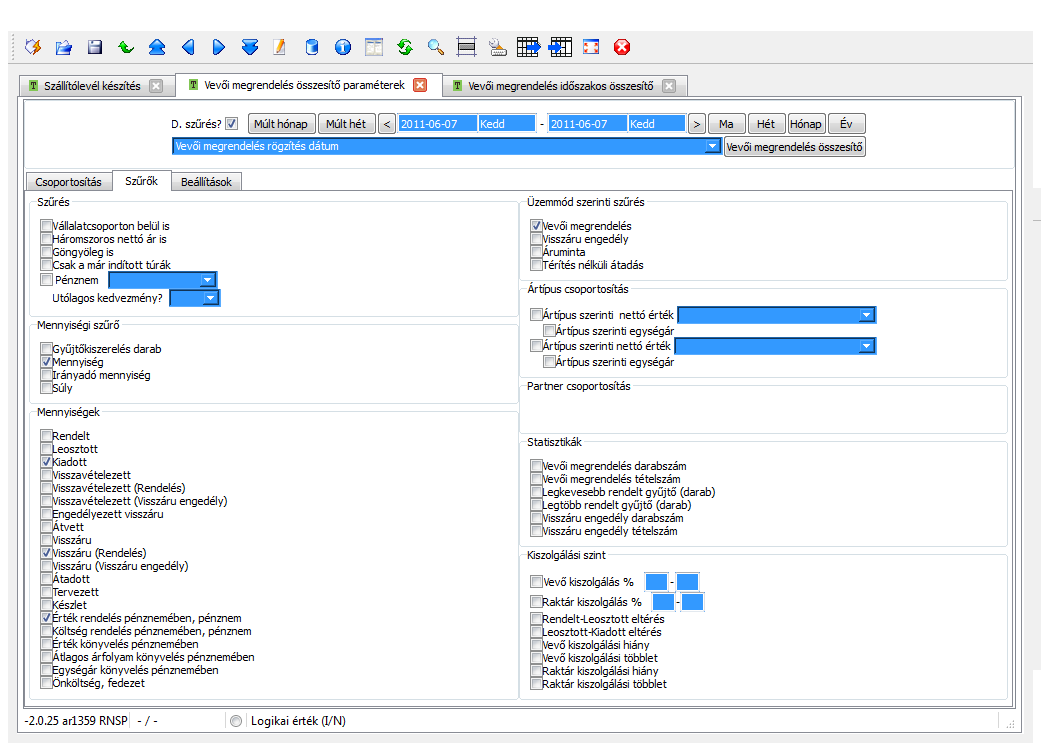Click the window layout form icon
1041x751 pixels.
coord(374,47)
